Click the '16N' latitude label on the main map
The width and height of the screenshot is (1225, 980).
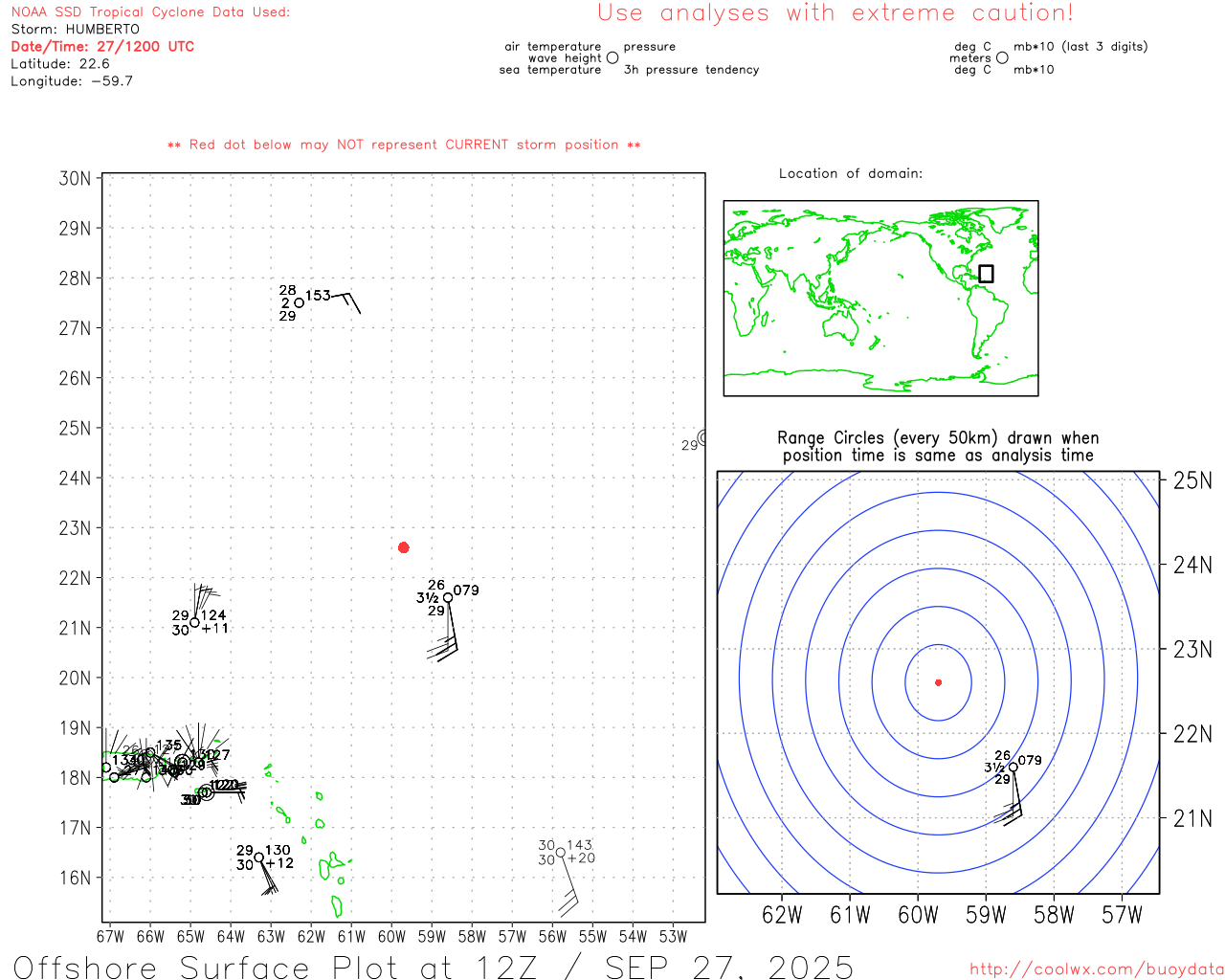pos(75,878)
